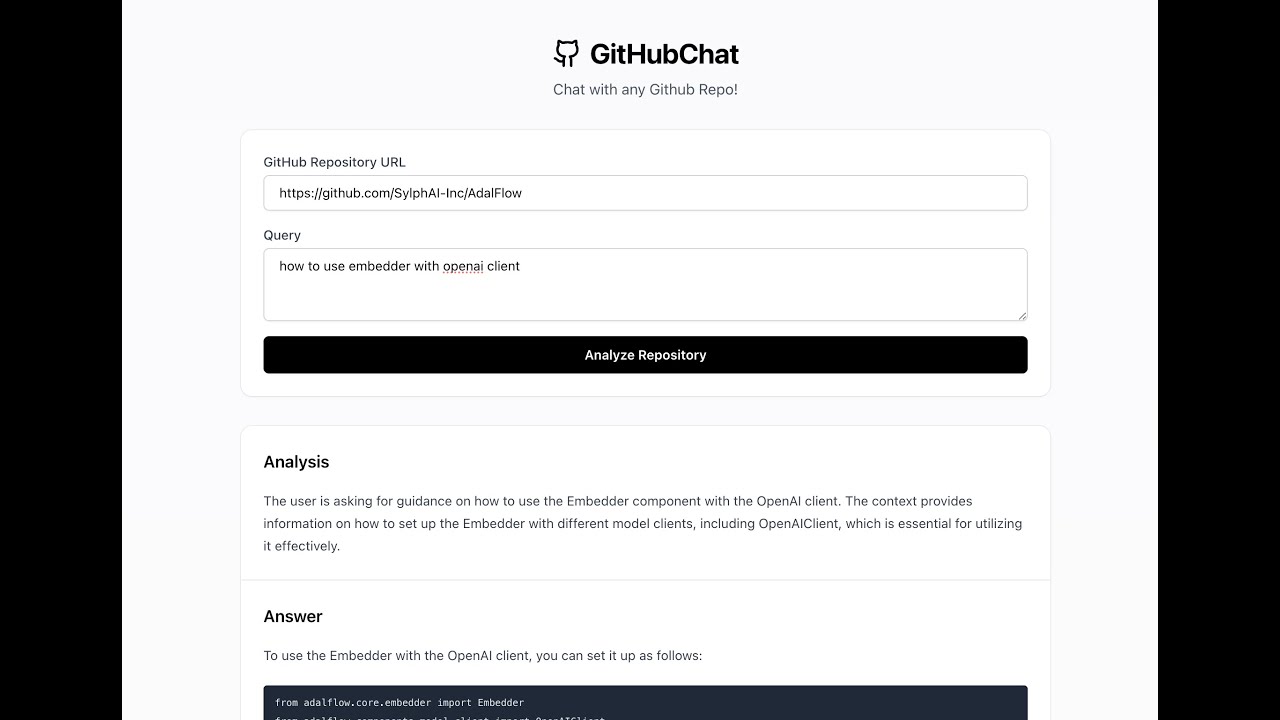Viewport: 1280px width, 720px height.
Task: Click the divider line above the Answer section
Action: coord(645,580)
